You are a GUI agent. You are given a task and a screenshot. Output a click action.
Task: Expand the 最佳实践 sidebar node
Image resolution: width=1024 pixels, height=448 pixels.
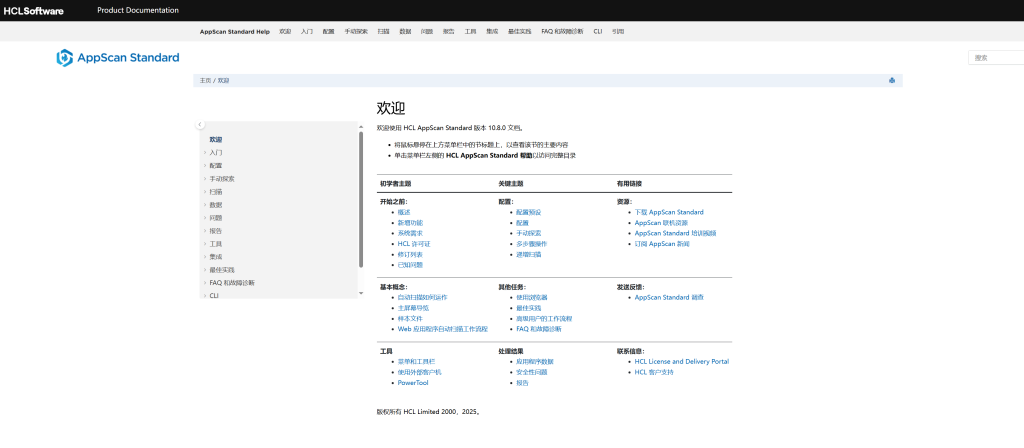pos(205,270)
